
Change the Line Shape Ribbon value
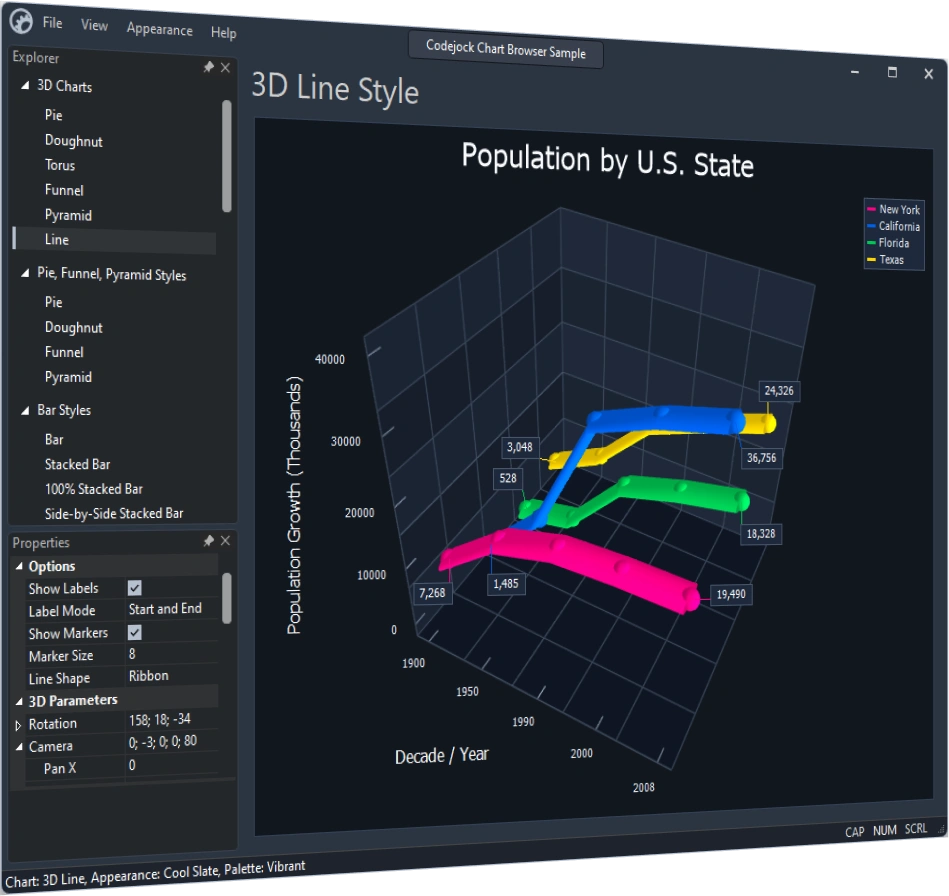pyautogui.click(x=172, y=676)
